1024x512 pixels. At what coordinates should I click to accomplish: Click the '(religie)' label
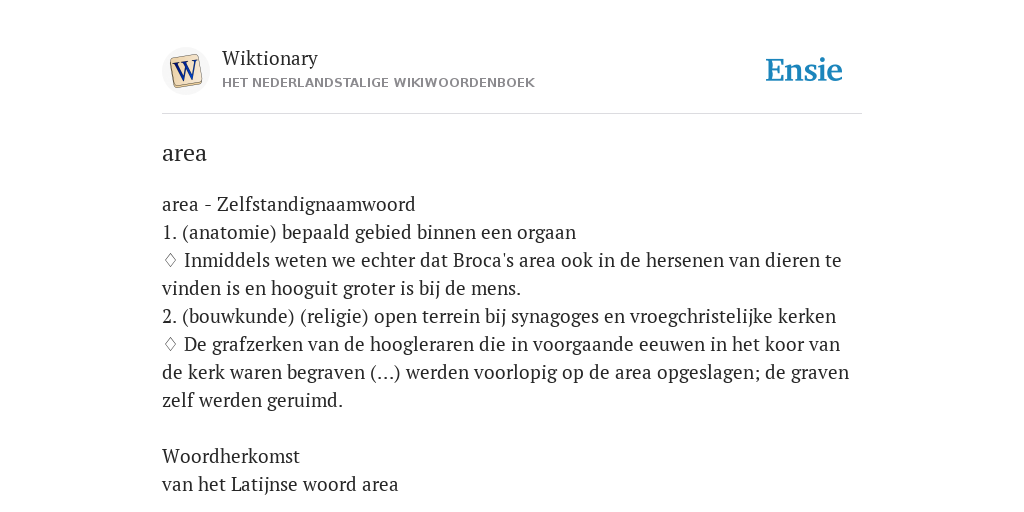(x=334, y=316)
